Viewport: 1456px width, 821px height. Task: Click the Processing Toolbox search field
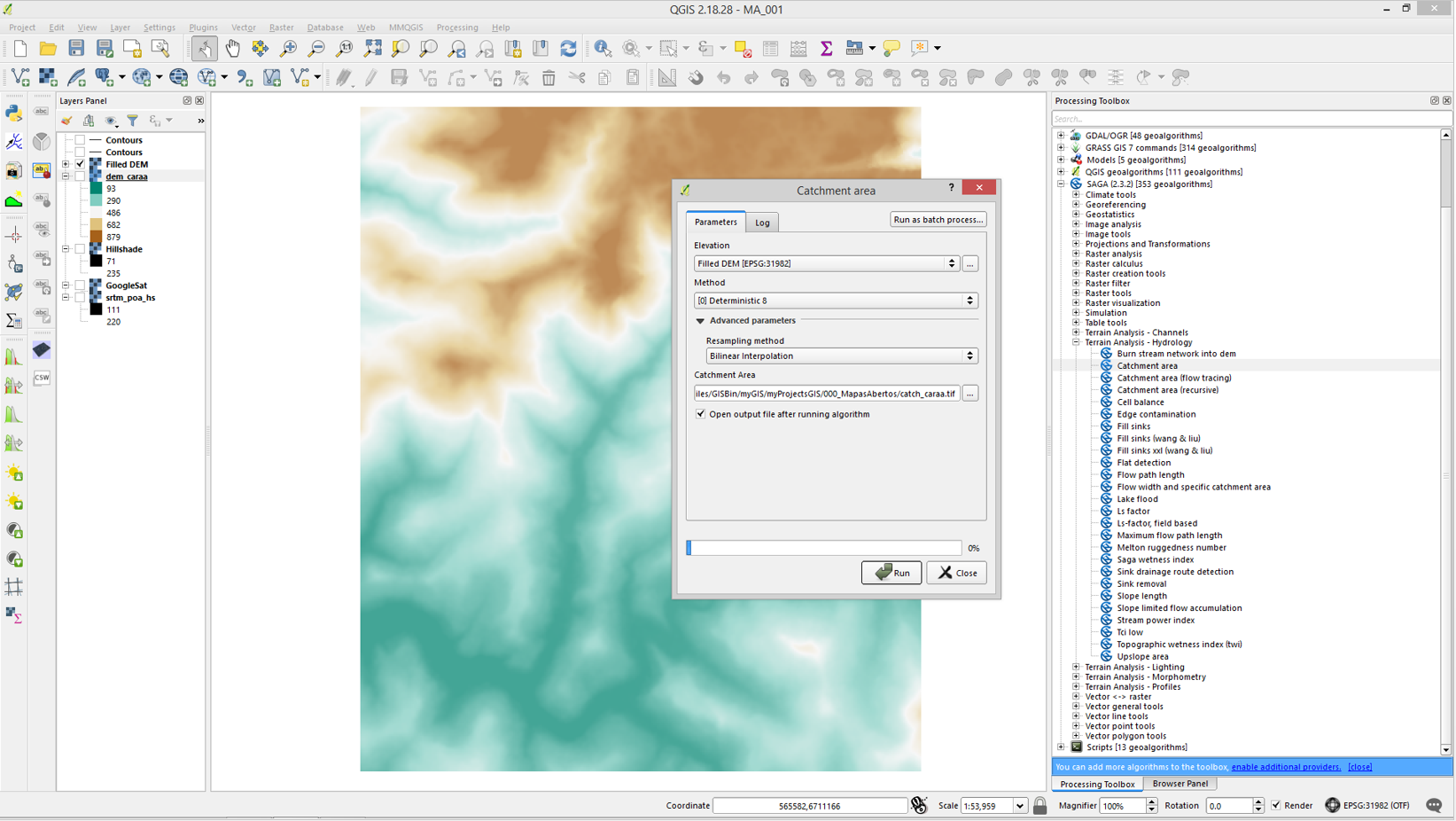pos(1250,119)
